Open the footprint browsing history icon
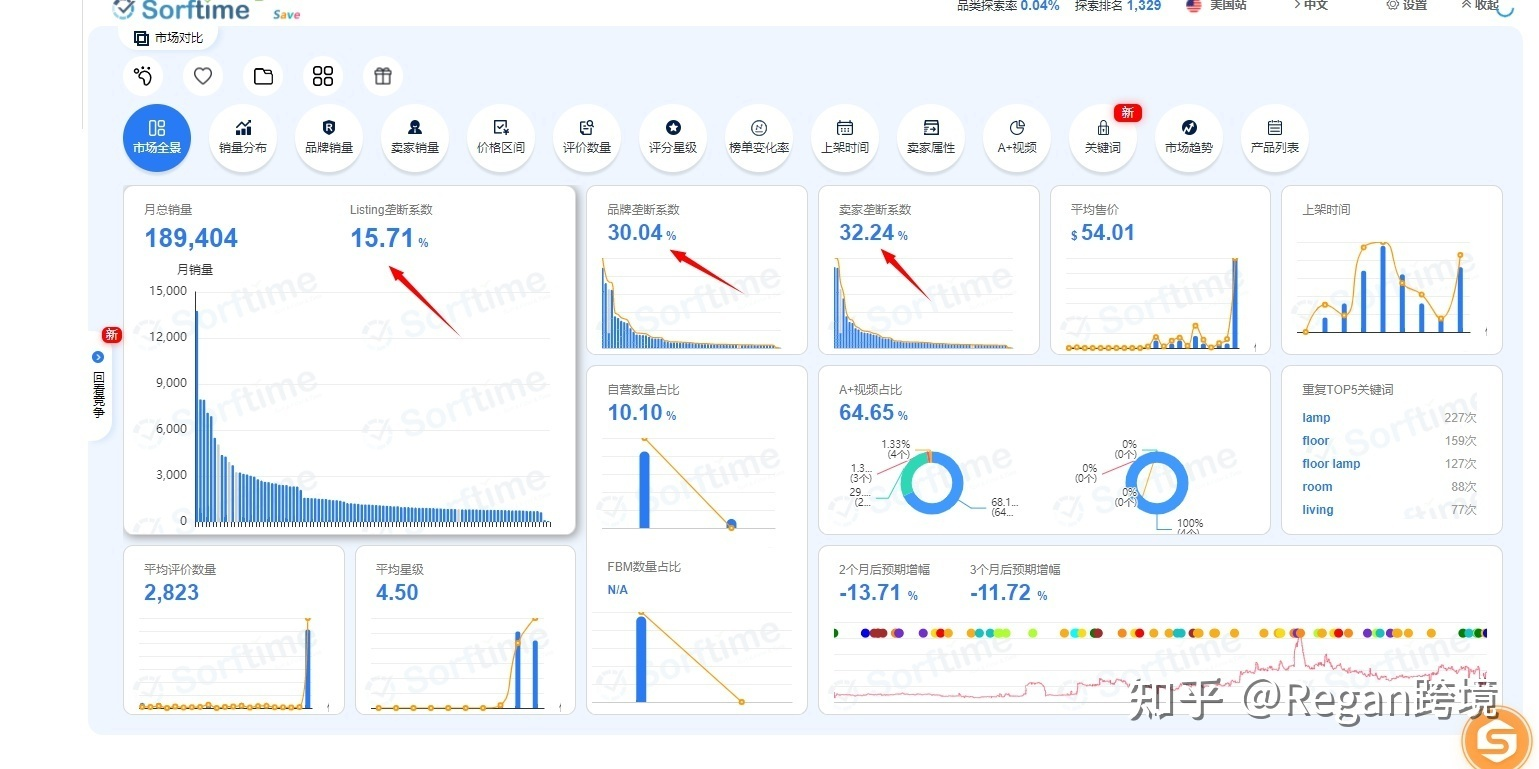This screenshot has height=769, width=1539. click(x=143, y=76)
